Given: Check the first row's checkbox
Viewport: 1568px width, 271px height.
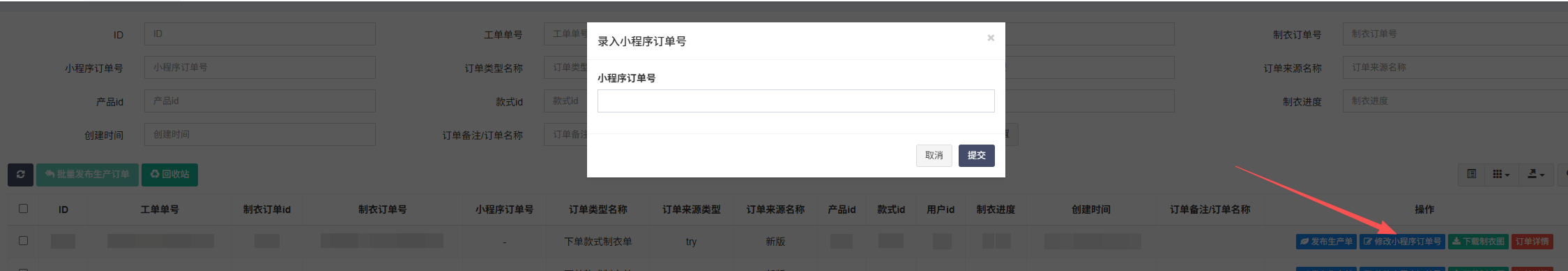Looking at the screenshot, I should tap(23, 240).
